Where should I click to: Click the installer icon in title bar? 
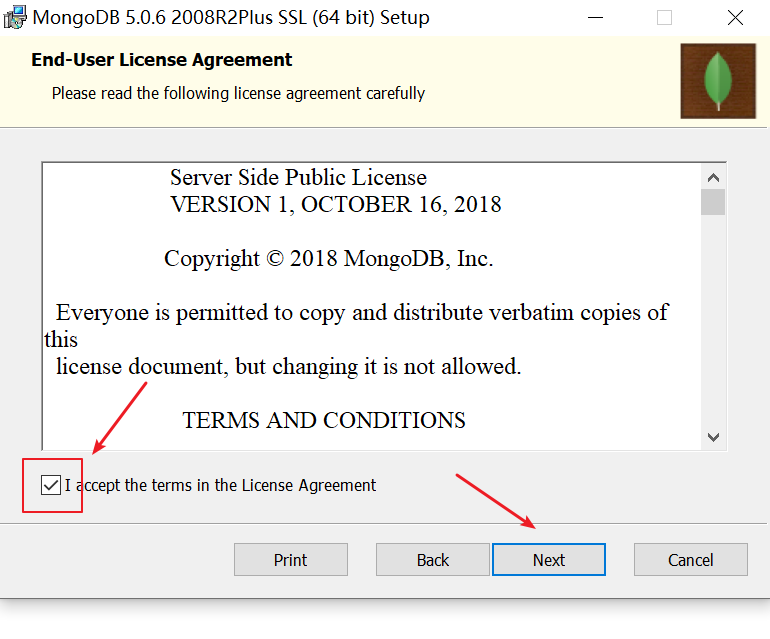click(x=15, y=18)
